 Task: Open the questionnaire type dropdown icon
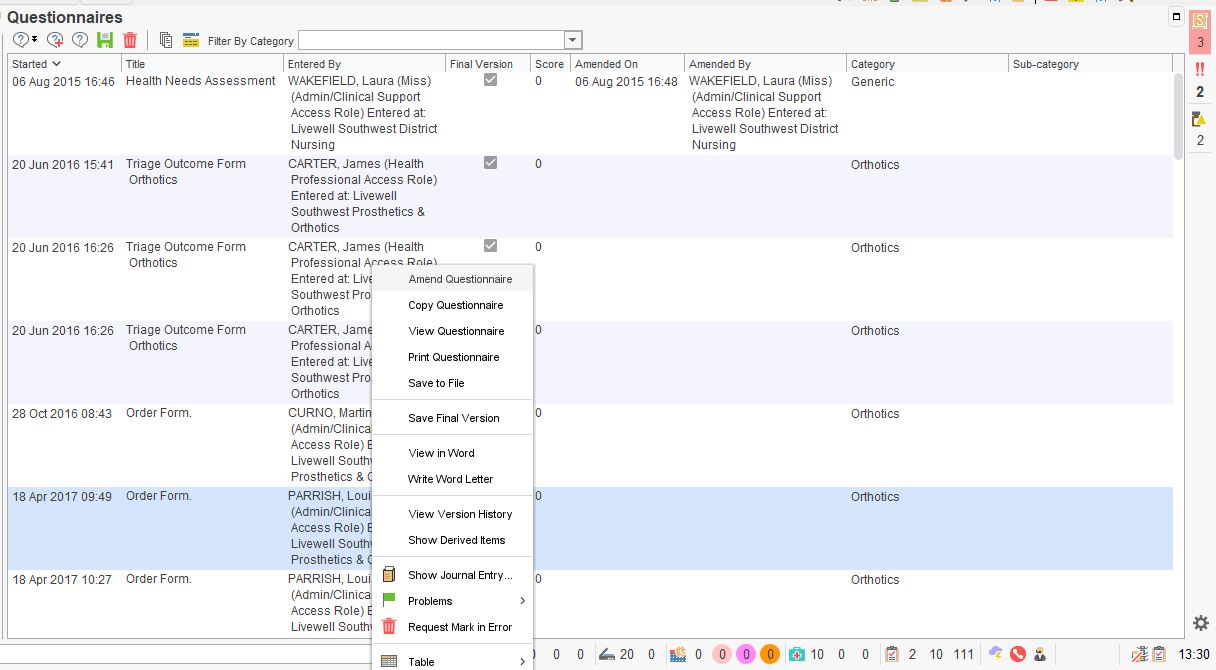[x=25, y=40]
